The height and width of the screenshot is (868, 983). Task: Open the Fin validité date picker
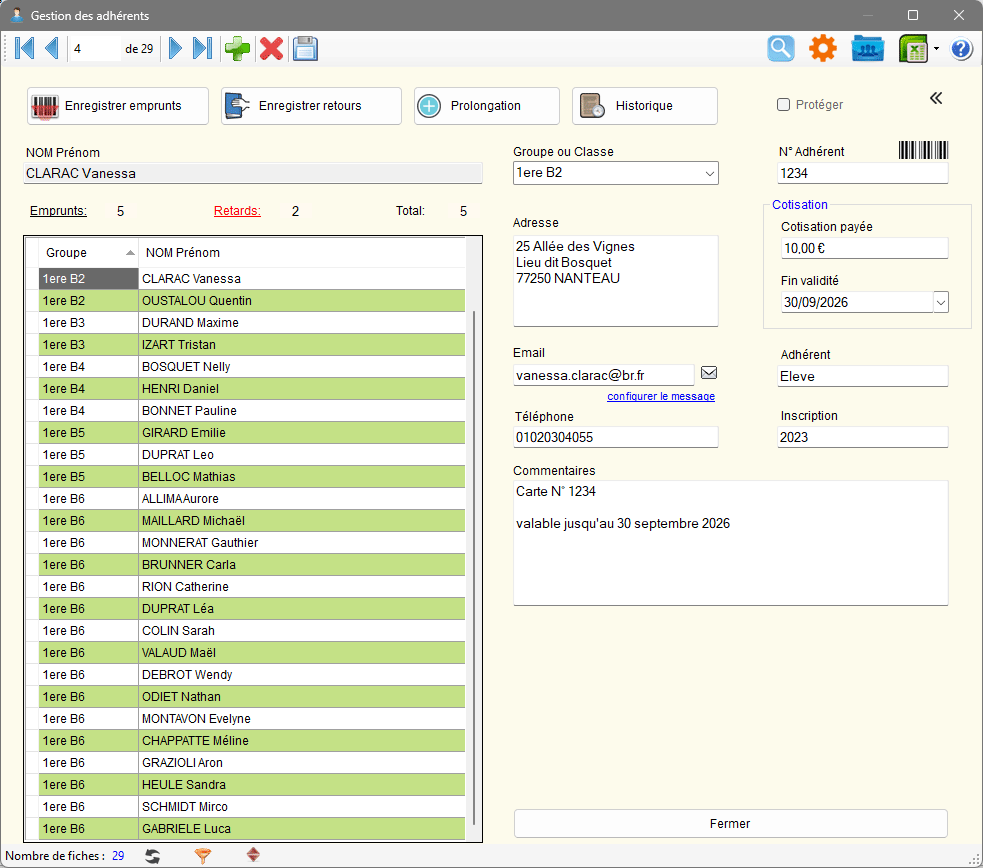click(940, 302)
